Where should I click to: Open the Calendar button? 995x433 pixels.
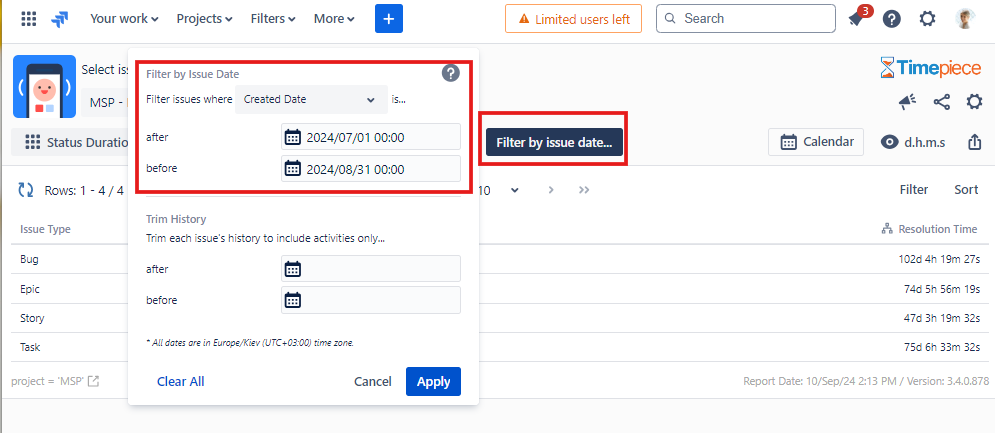pyautogui.click(x=815, y=142)
